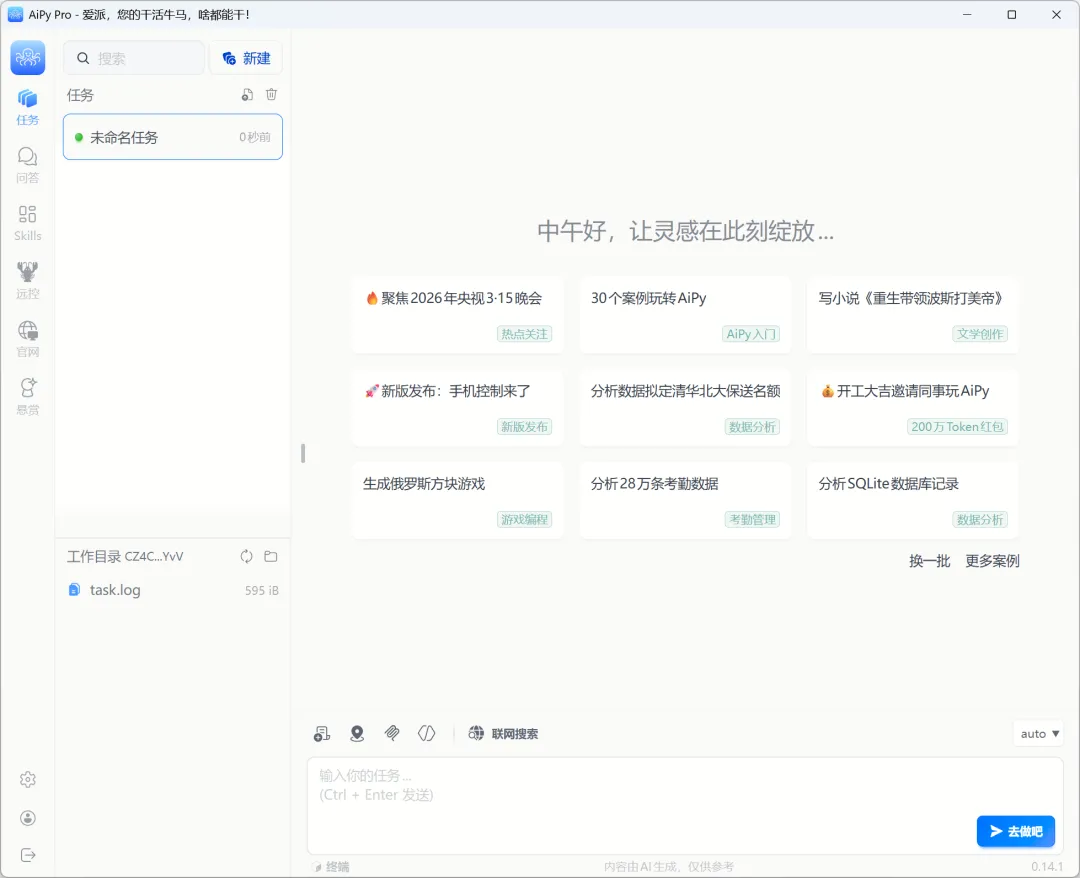Focus the 搜索 search field
The width and height of the screenshot is (1080, 878).
134,59
